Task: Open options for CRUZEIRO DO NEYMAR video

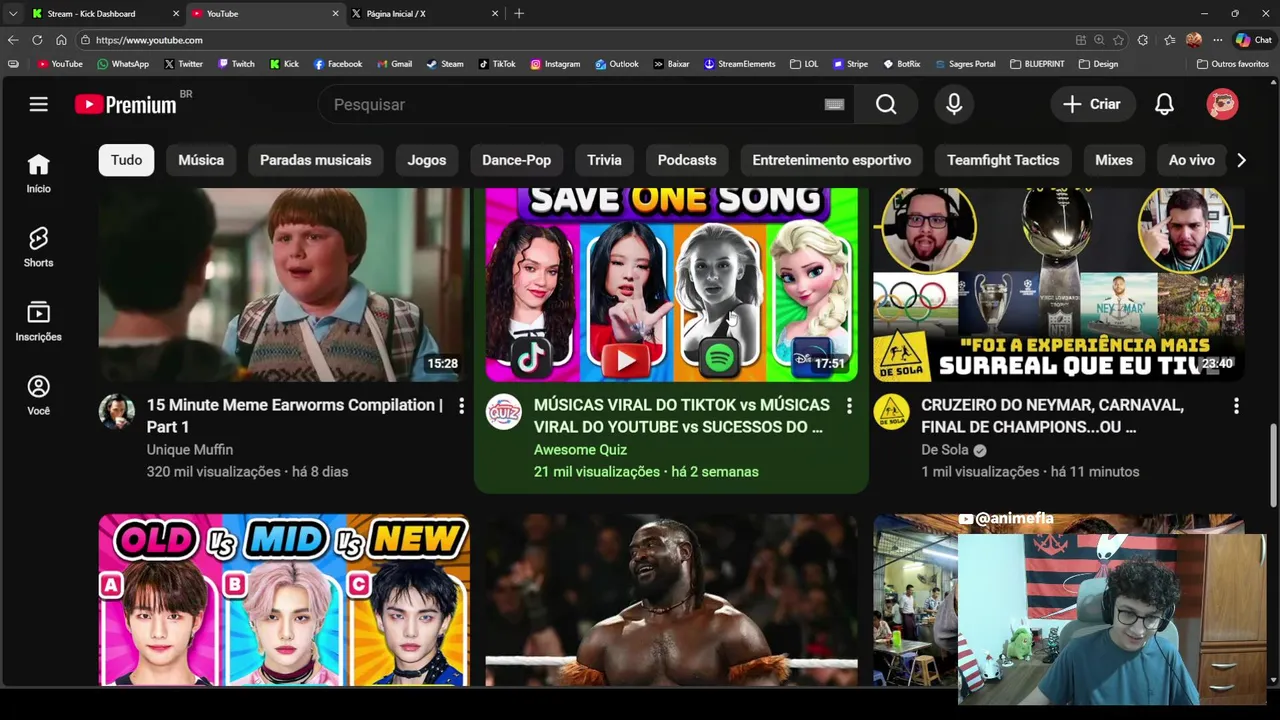Action: pyautogui.click(x=1236, y=406)
